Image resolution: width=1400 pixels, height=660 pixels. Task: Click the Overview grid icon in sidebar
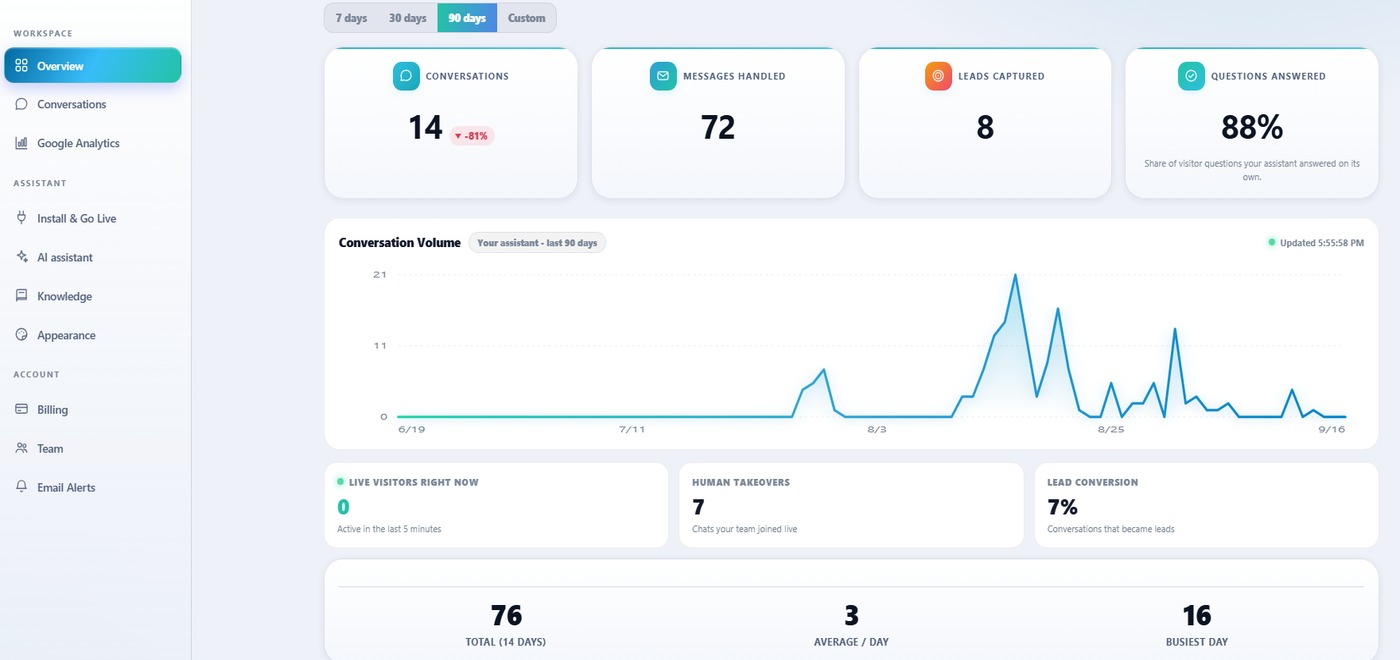[21, 66]
